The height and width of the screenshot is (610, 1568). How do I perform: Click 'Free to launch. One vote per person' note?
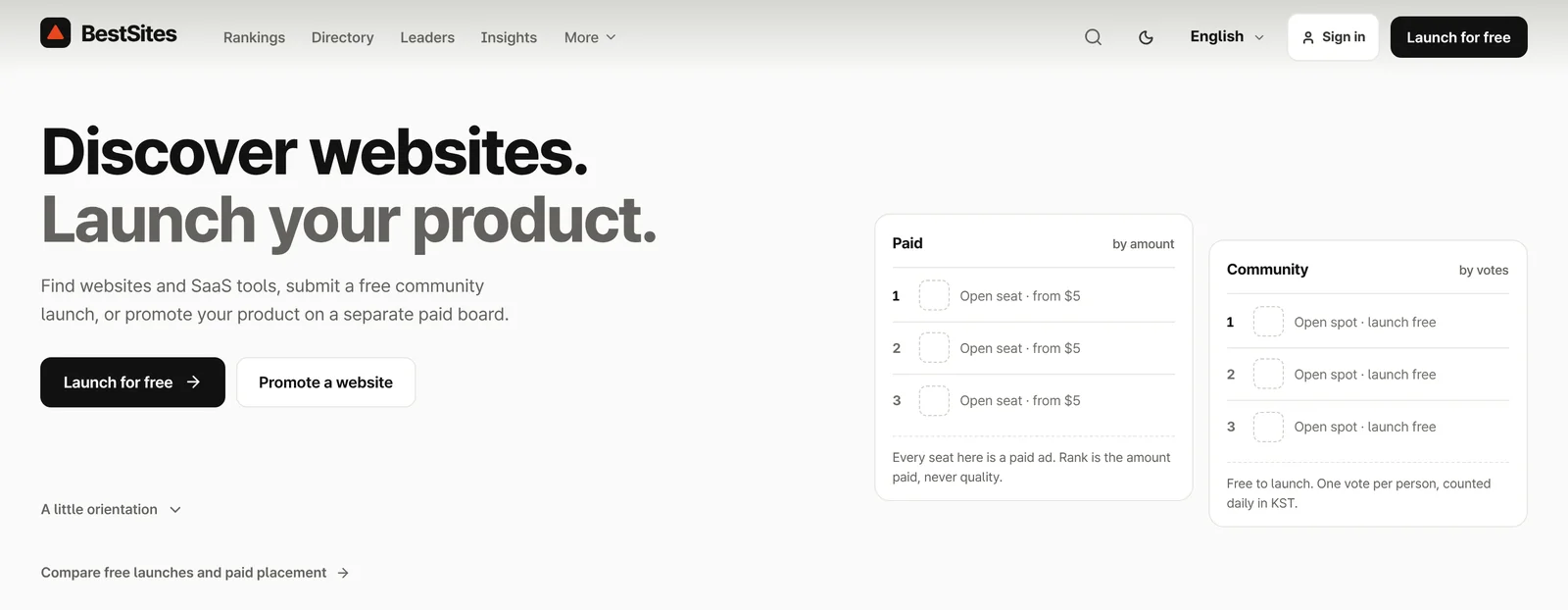pos(1358,493)
